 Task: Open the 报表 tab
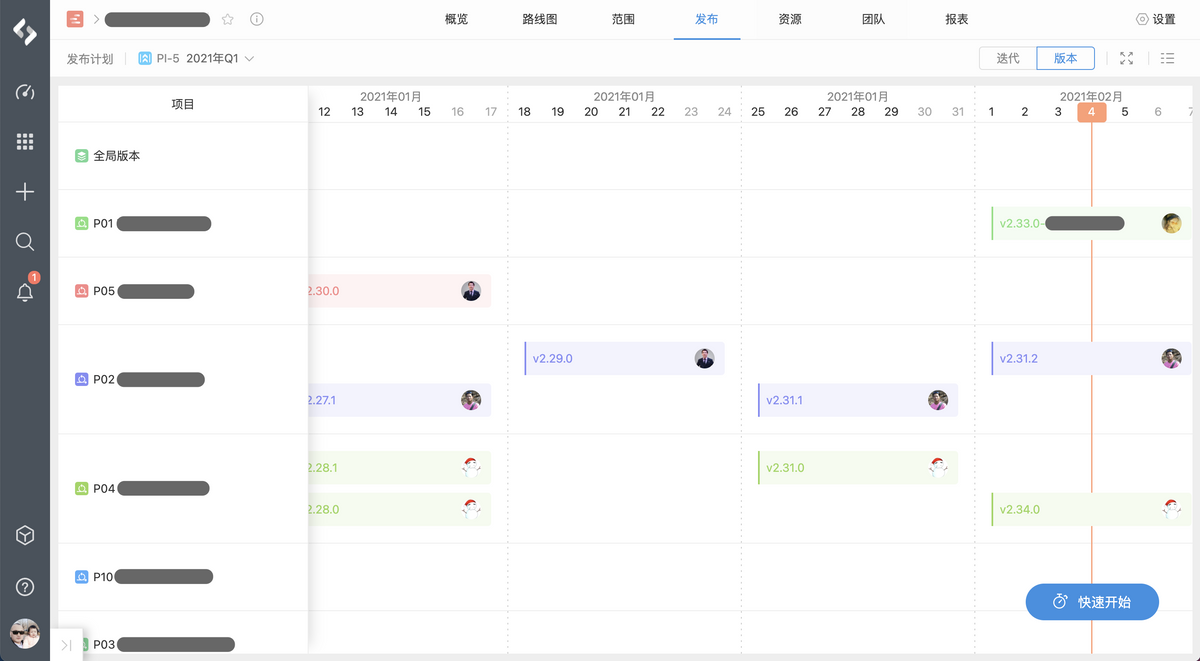[x=957, y=19]
